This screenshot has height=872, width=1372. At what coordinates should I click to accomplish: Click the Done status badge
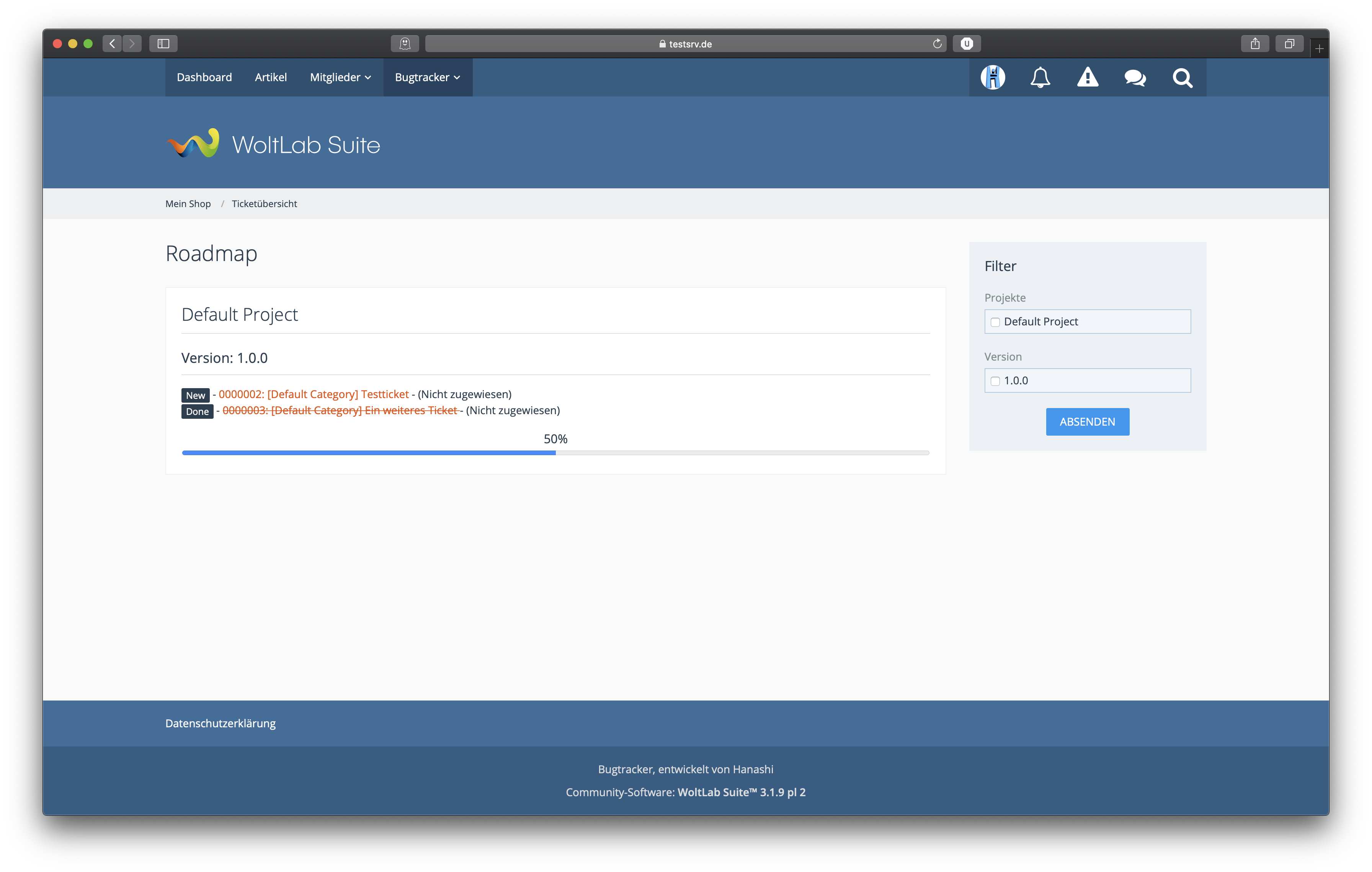pos(197,411)
